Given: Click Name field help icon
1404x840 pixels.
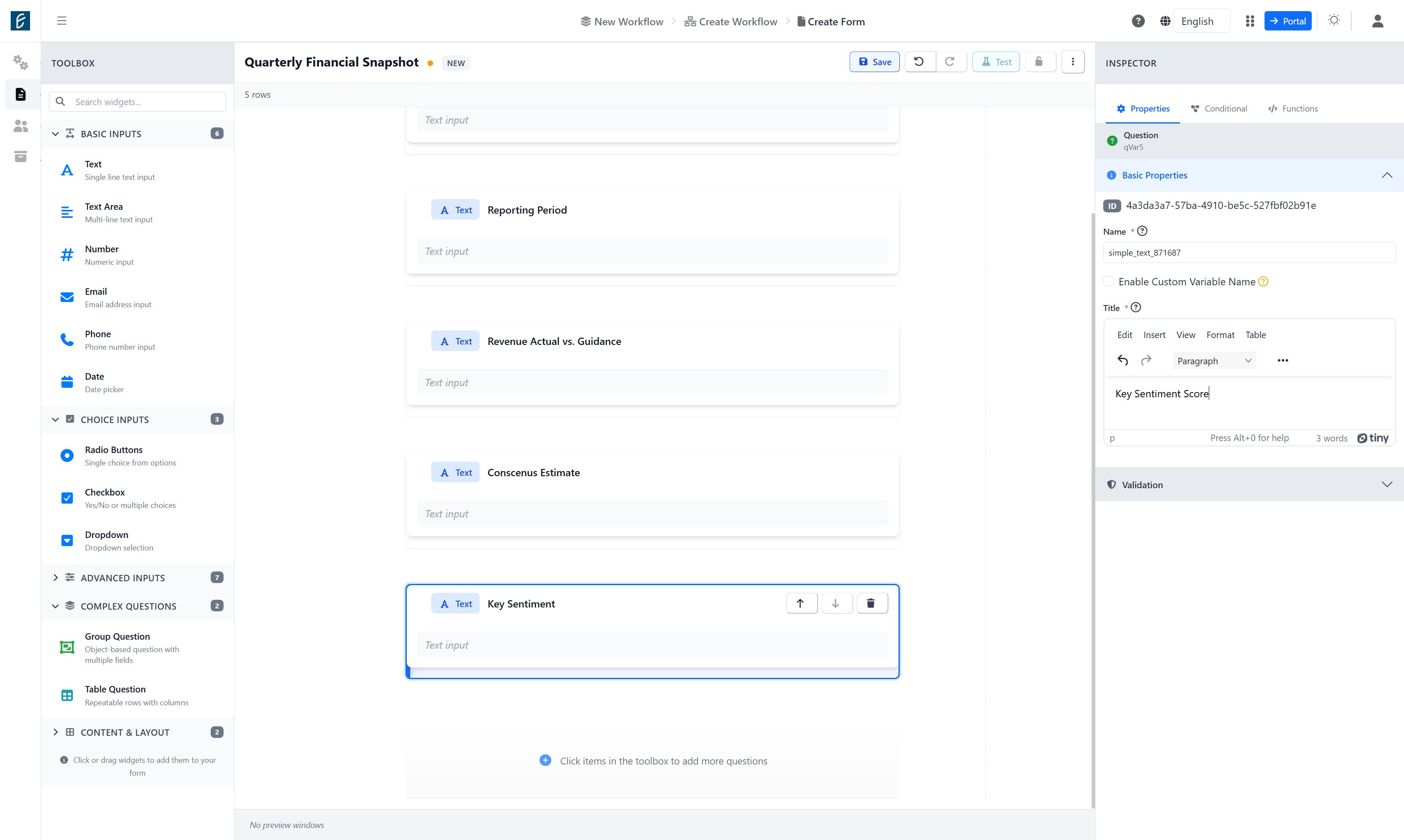Looking at the screenshot, I should click(1142, 231).
